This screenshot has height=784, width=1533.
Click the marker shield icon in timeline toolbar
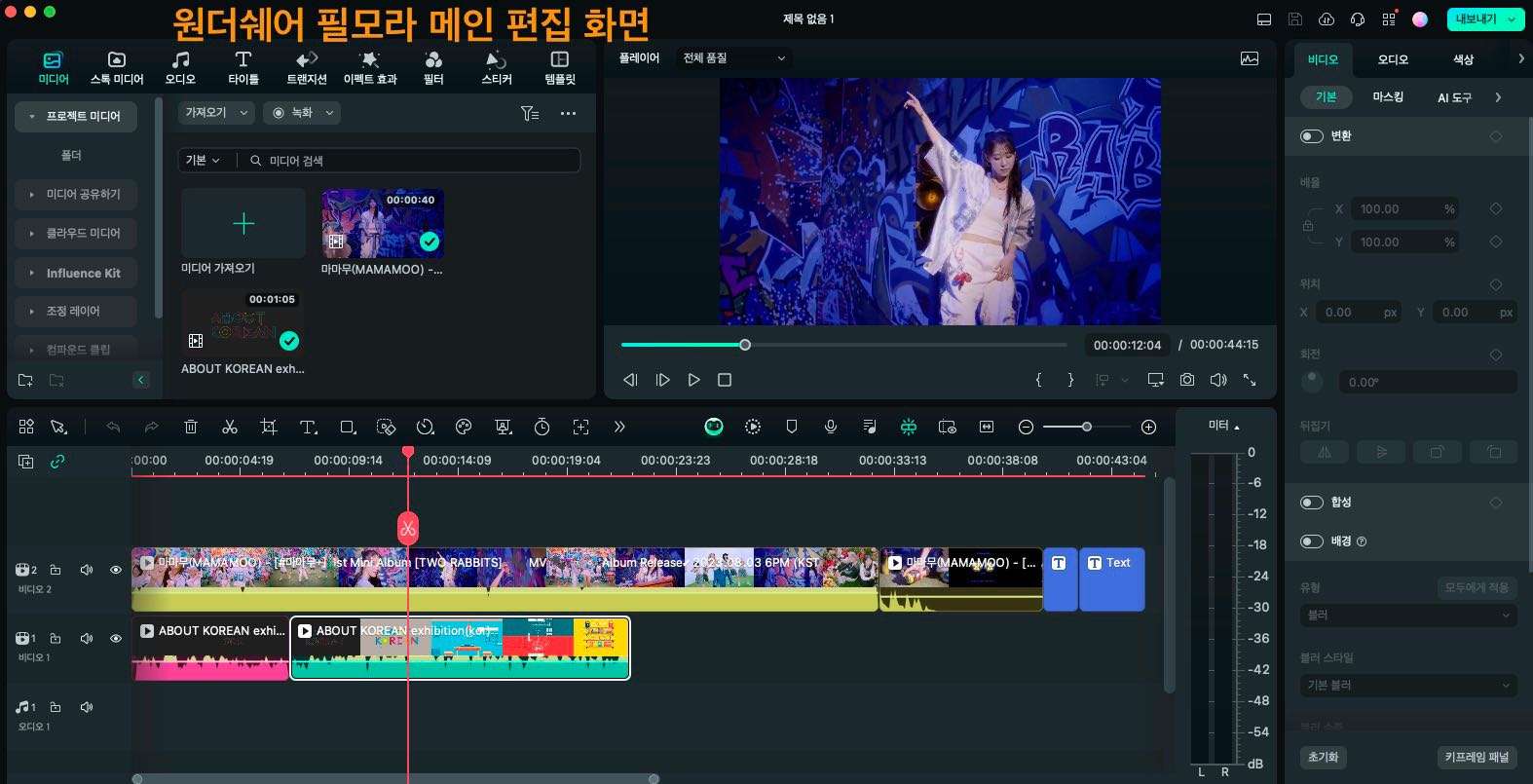pyautogui.click(x=792, y=427)
